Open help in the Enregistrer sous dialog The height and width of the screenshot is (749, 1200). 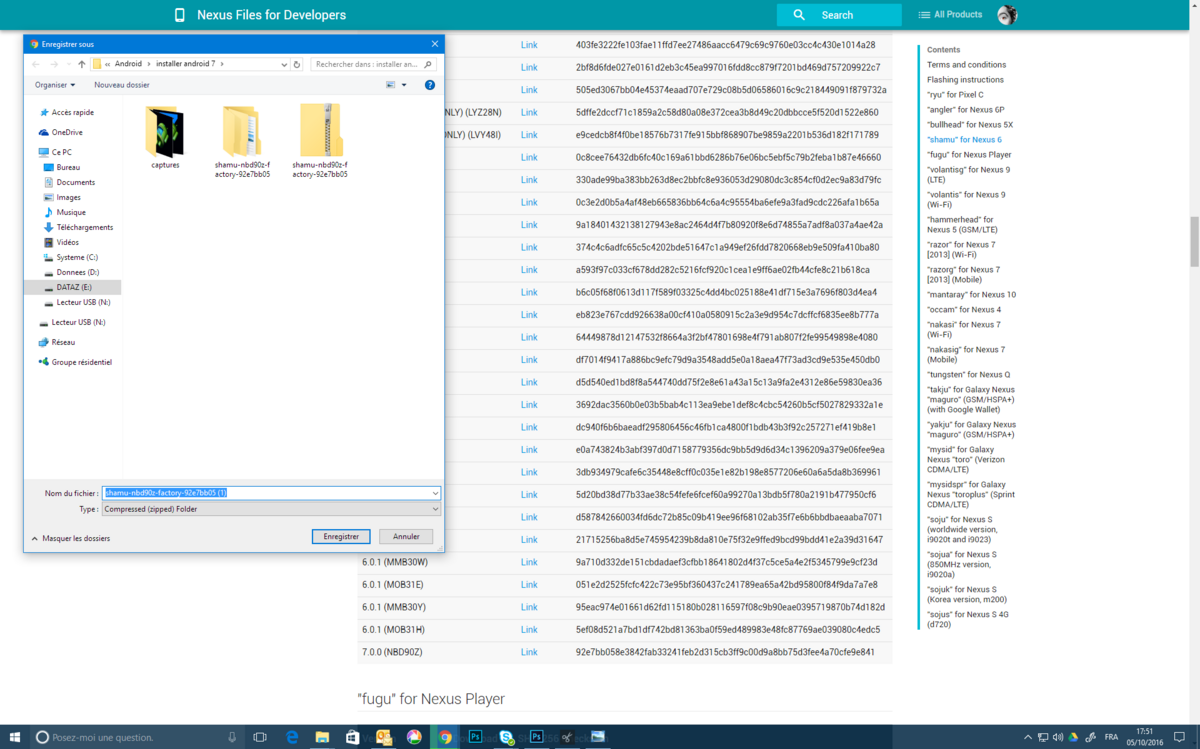coord(430,85)
